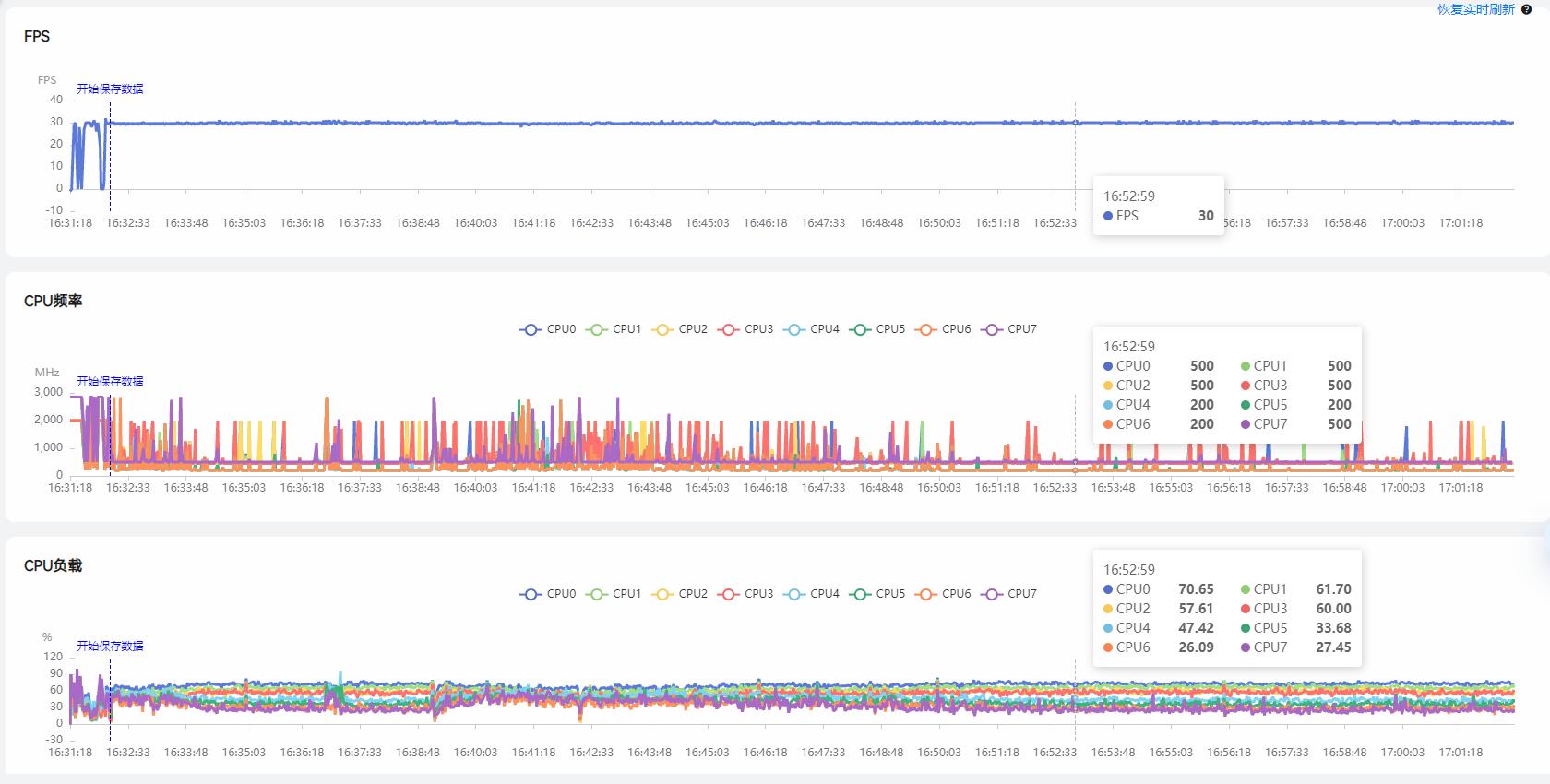The height and width of the screenshot is (784, 1550).
Task: Click the 开始保存数据 marker in the FPS chart
Action: pyautogui.click(x=110, y=89)
